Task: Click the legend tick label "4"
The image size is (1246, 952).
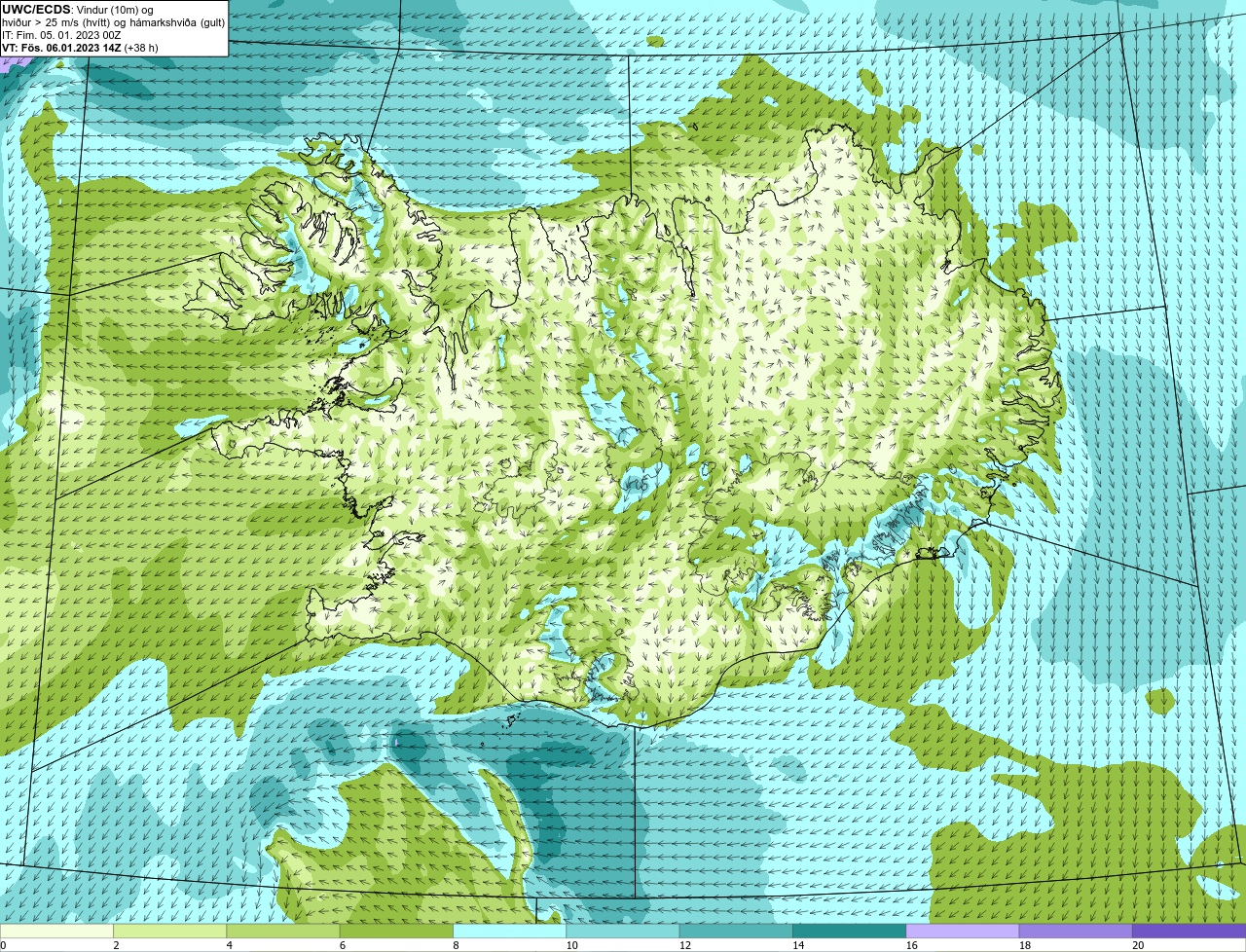Action: 229,945
